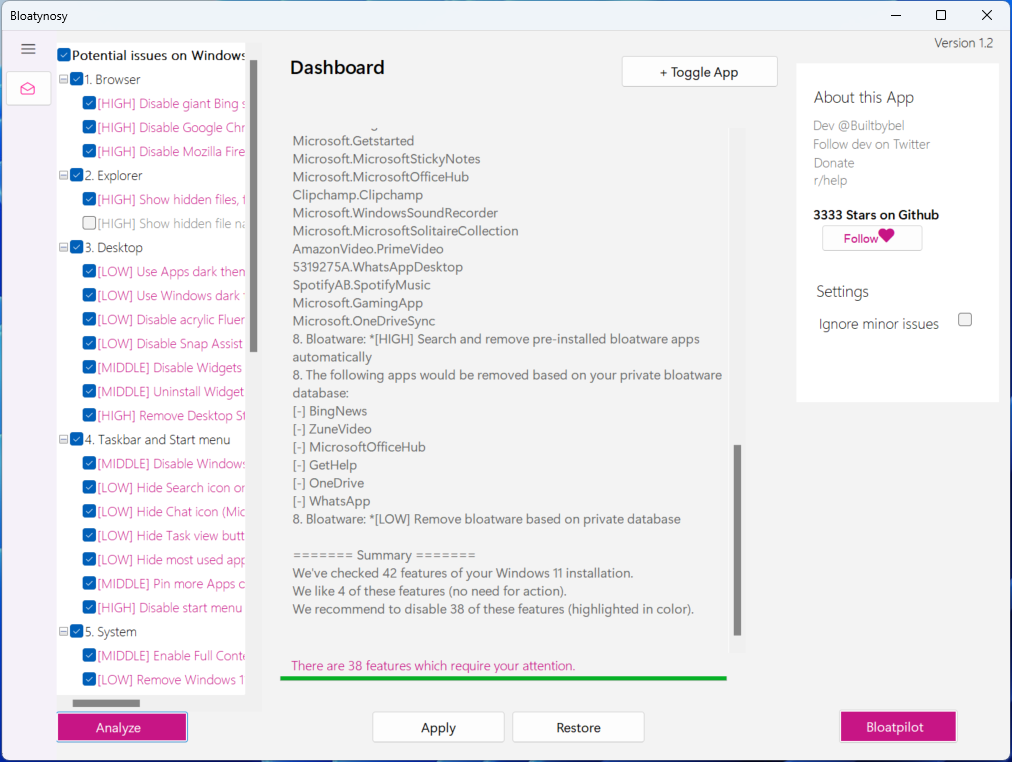This screenshot has width=1012, height=762.
Task: Click AmazonVideo.PrimeVideo log entry
Action: pos(368,249)
